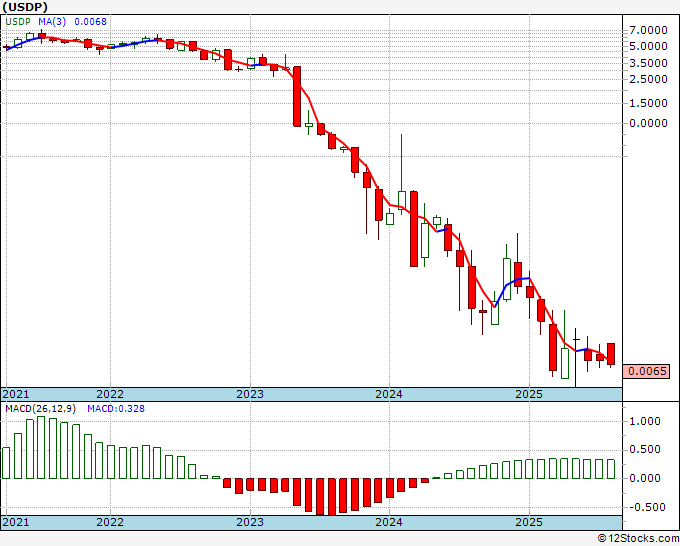Select 2022 on the price chart time axis
This screenshot has width=680, height=546.
pyautogui.click(x=110, y=394)
